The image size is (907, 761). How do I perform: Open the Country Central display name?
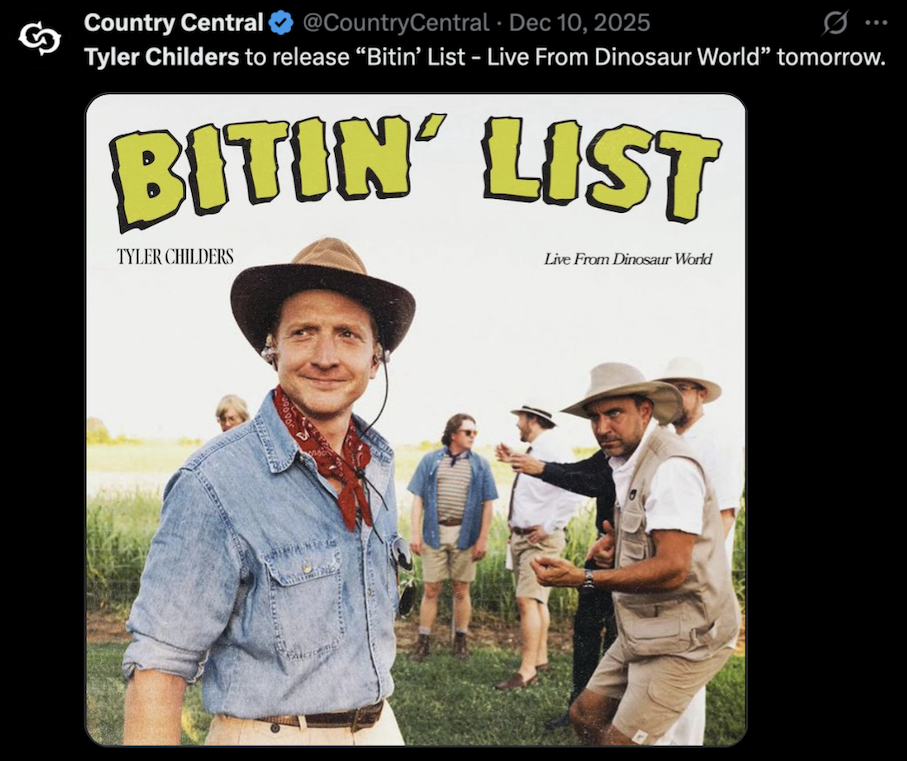(173, 22)
